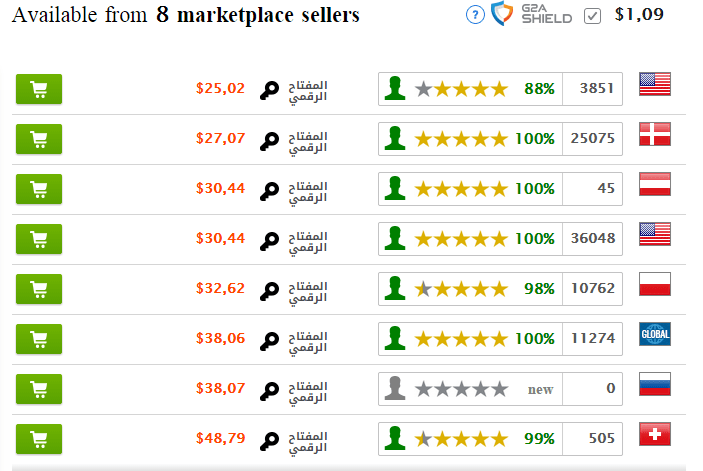
Task: Click the key icon next to $38,06
Action: click(269, 341)
